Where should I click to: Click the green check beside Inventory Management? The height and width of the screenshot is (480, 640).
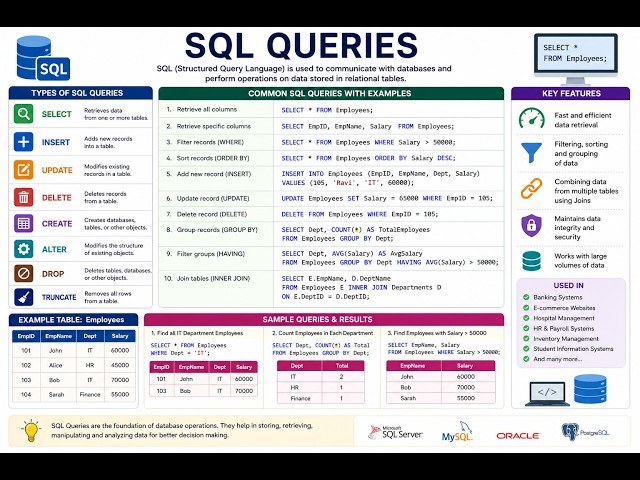(x=526, y=338)
